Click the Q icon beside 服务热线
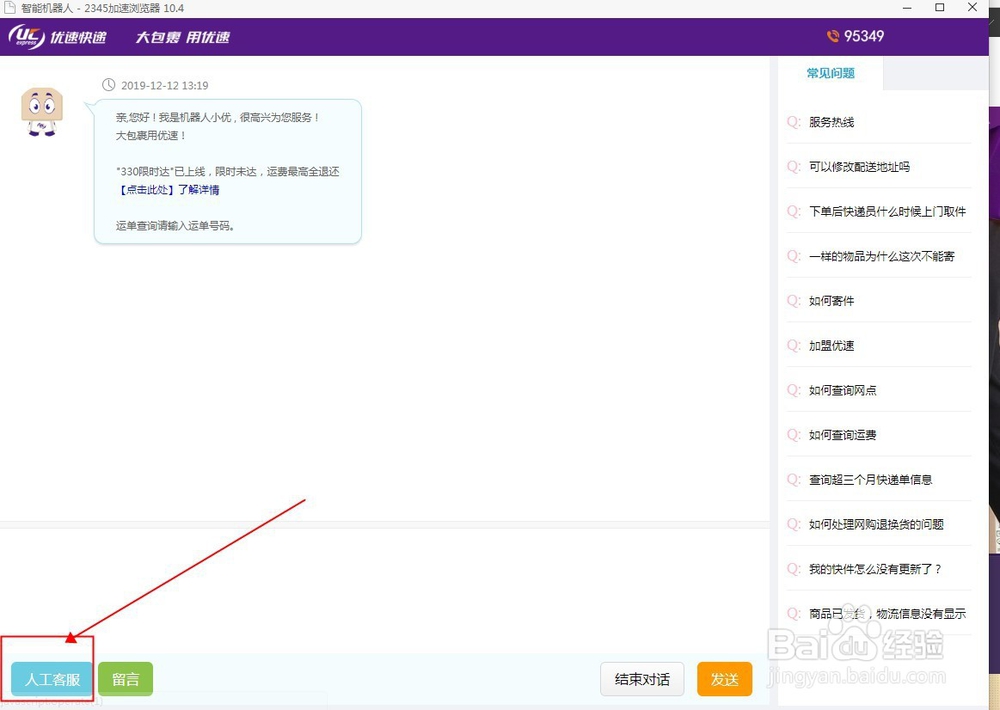 (793, 122)
